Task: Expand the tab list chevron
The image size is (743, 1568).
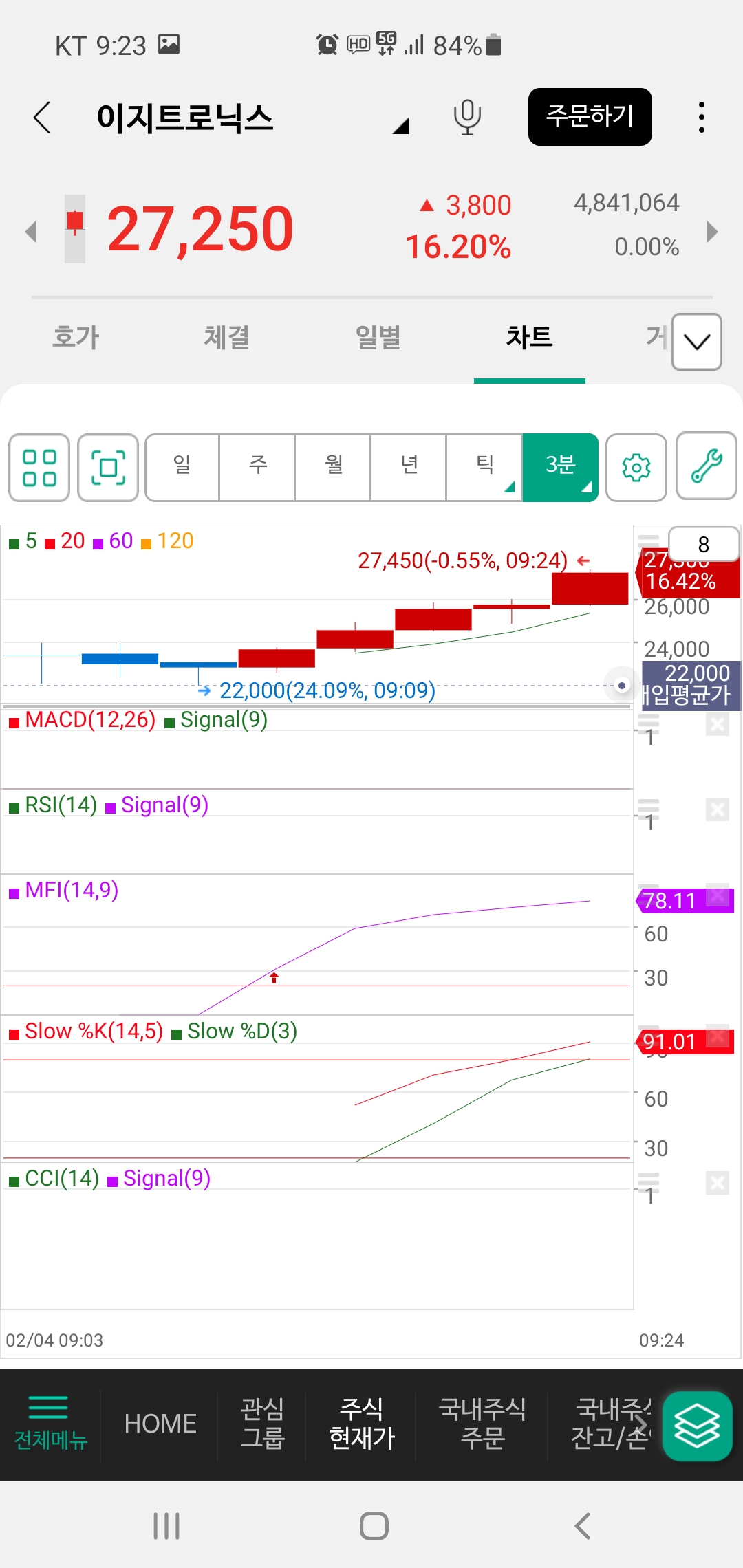Action: [x=697, y=342]
